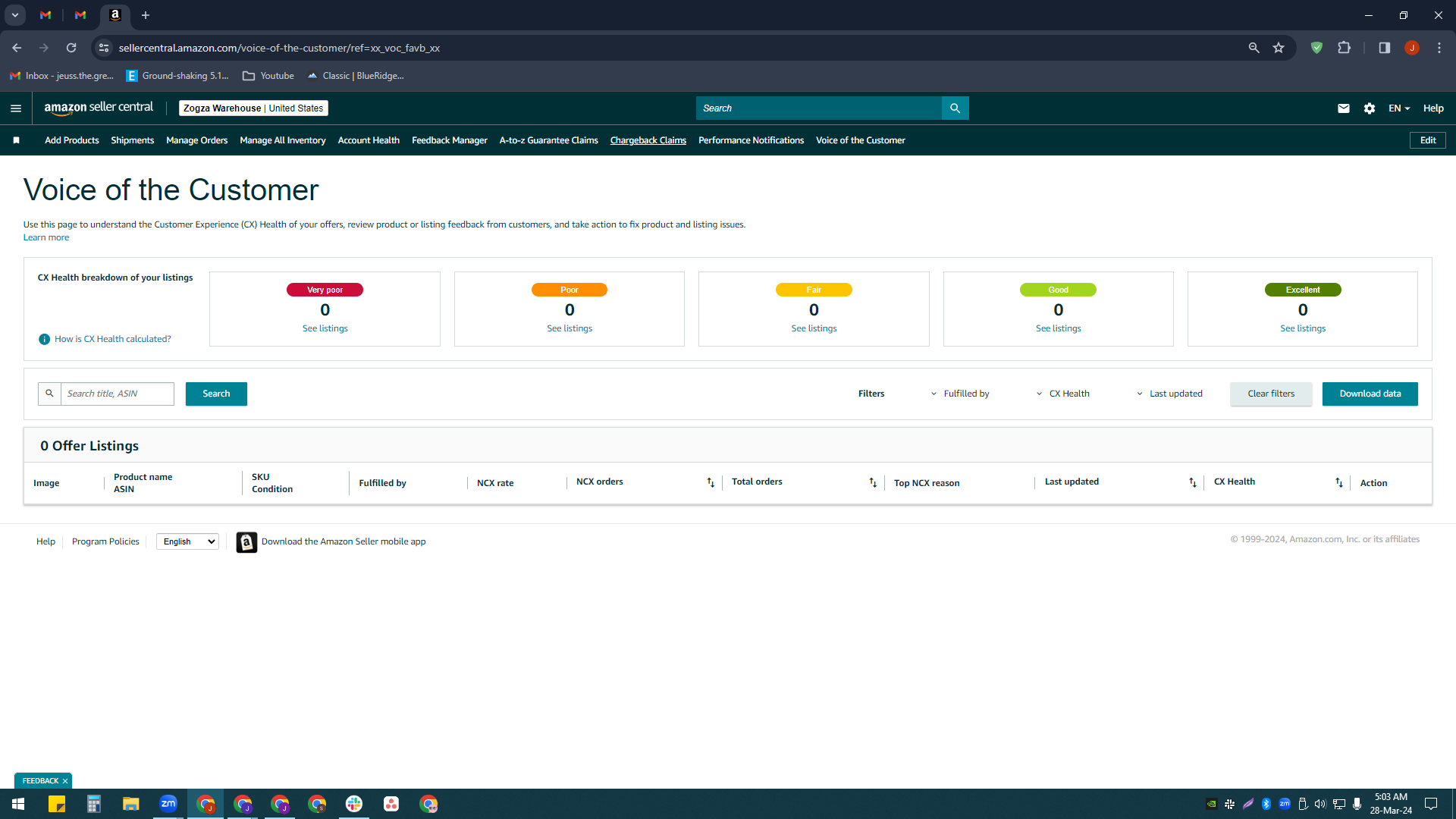The width and height of the screenshot is (1456, 819).
Task: Sort by Last updated column arrows
Action: (1192, 482)
